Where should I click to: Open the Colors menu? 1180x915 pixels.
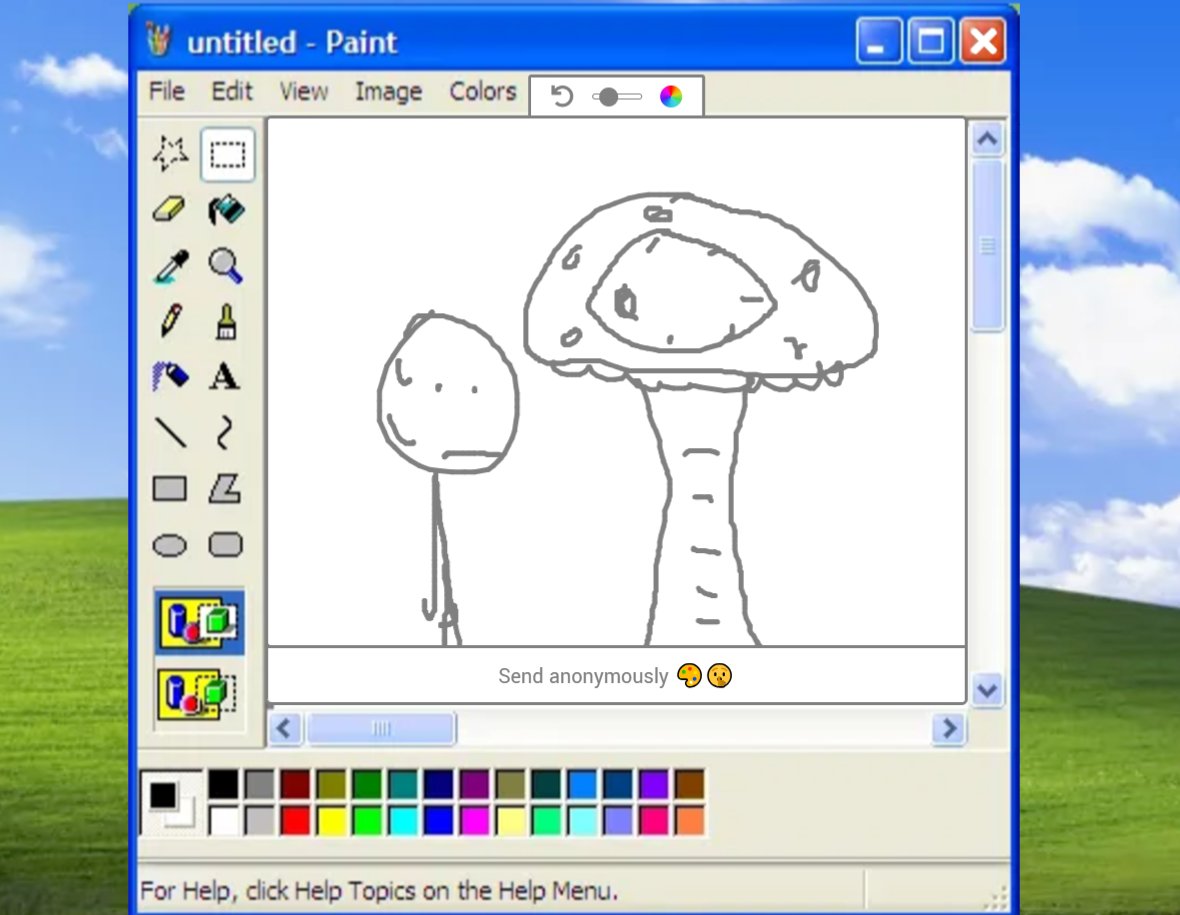click(x=482, y=91)
